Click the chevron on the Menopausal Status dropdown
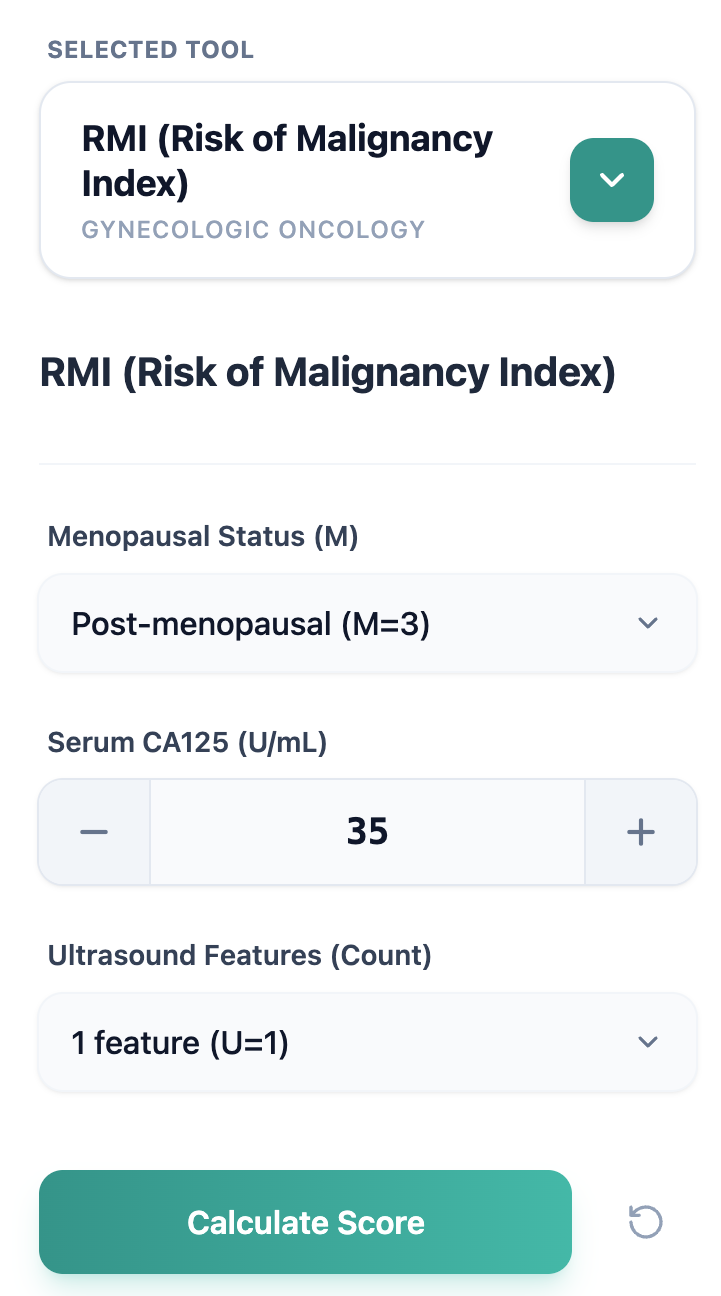 tap(647, 622)
